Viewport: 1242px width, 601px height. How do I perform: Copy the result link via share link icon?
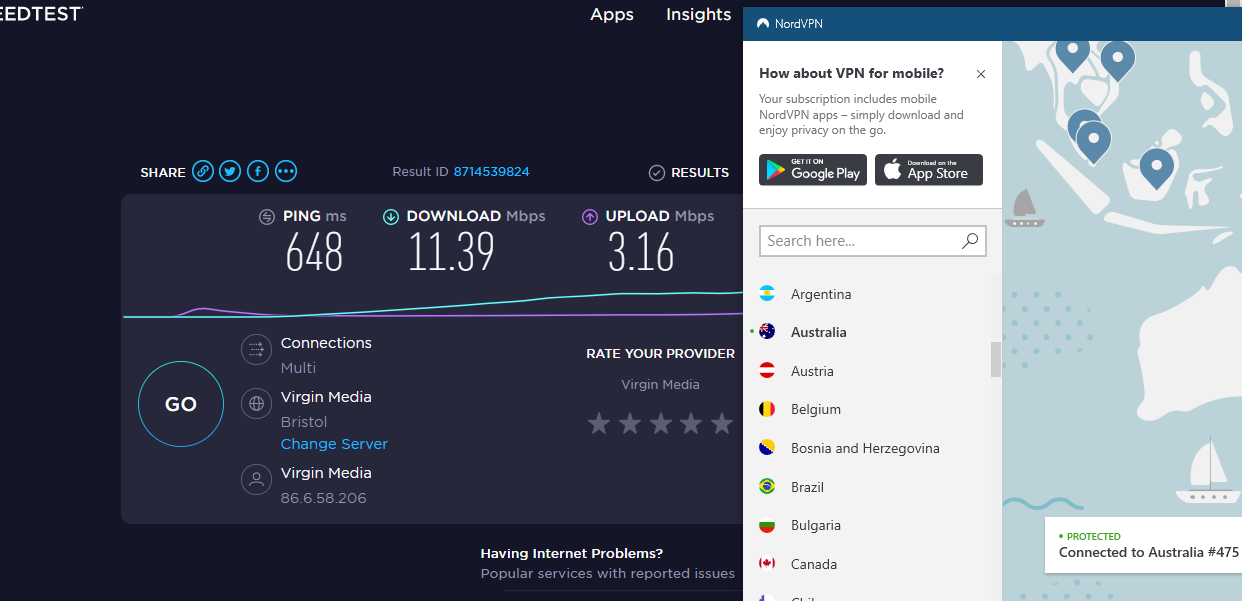[x=203, y=172]
